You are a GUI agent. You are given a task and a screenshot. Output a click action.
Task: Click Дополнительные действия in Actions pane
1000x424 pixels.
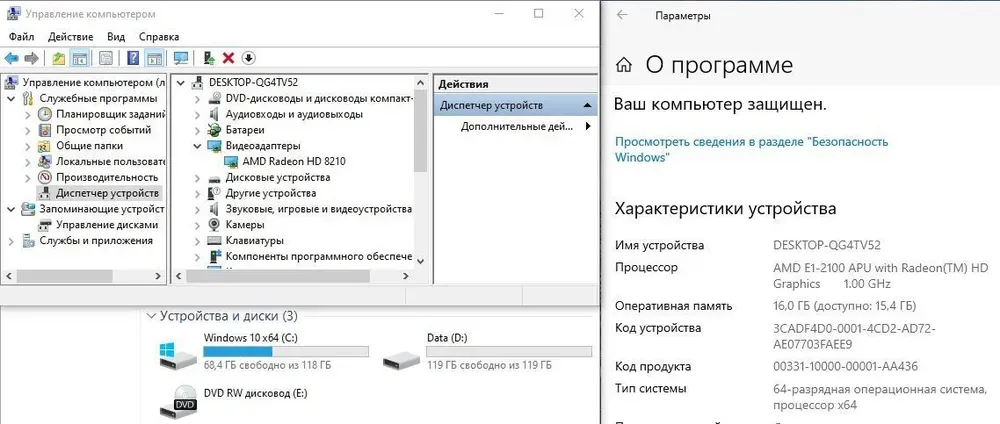tap(516, 127)
